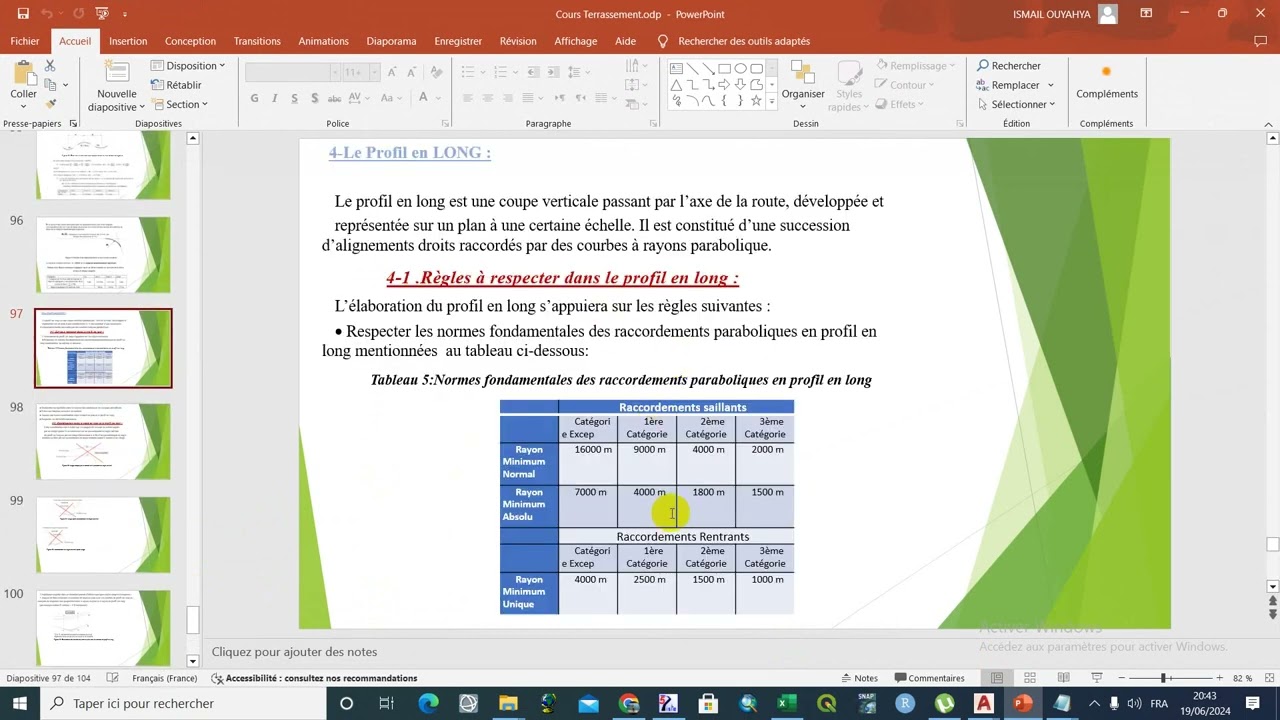Open the Révision tab
This screenshot has height=720, width=1280.
coord(518,41)
